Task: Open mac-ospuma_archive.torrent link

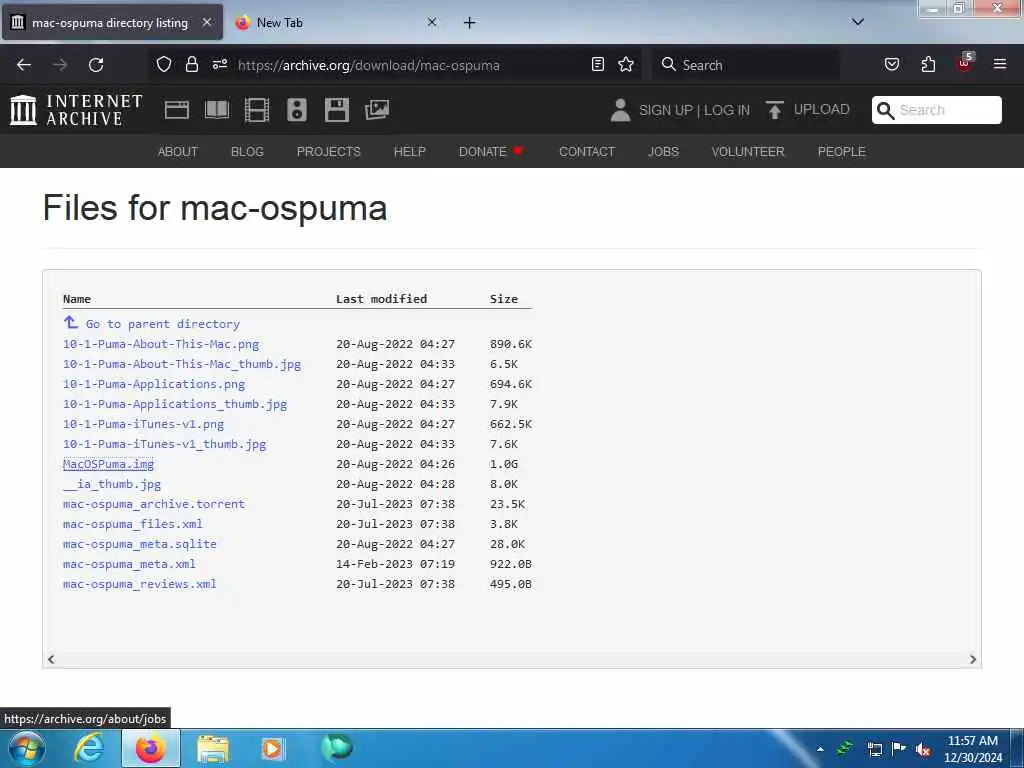Action: (154, 504)
